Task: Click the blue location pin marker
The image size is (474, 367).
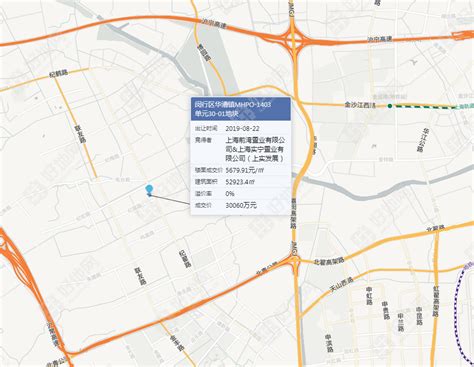Action: [x=149, y=189]
